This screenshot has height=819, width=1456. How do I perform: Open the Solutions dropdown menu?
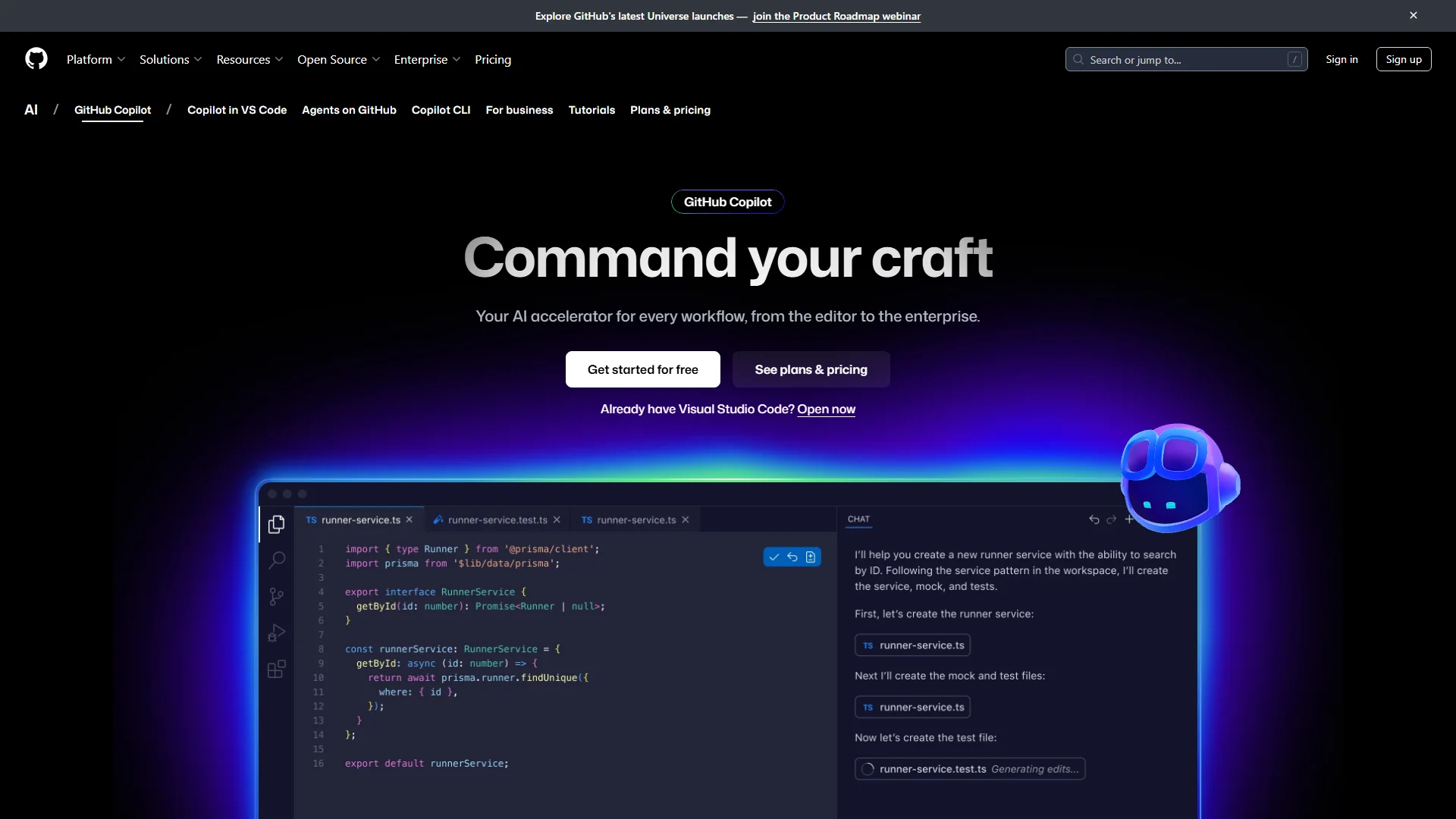click(x=170, y=59)
